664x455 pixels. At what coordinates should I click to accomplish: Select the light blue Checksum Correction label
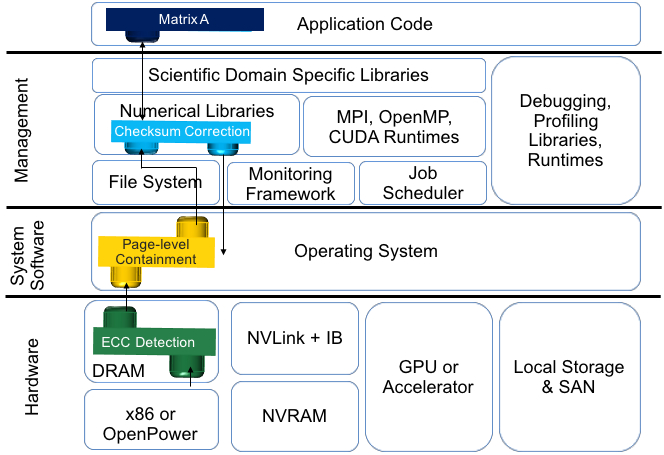[181, 132]
